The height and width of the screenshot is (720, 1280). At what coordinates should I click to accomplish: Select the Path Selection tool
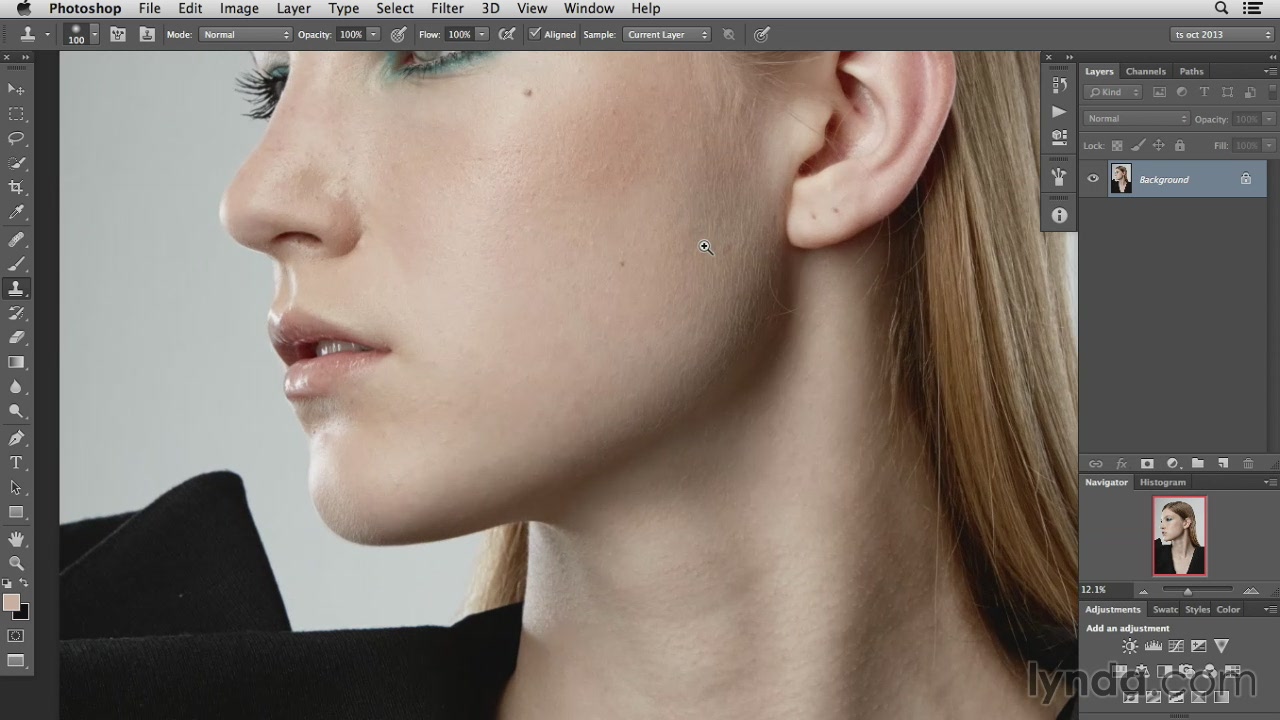(x=16, y=488)
